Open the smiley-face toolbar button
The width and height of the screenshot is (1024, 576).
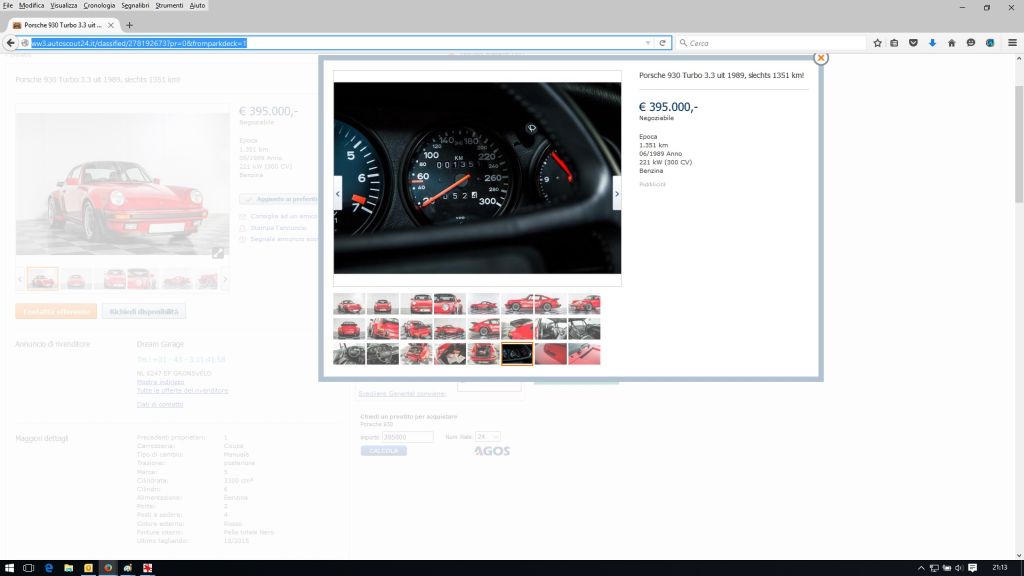pos(970,43)
